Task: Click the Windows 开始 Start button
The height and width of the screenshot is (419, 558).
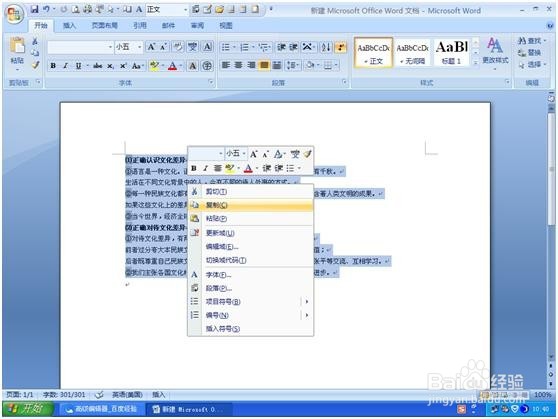Action: (x=28, y=409)
